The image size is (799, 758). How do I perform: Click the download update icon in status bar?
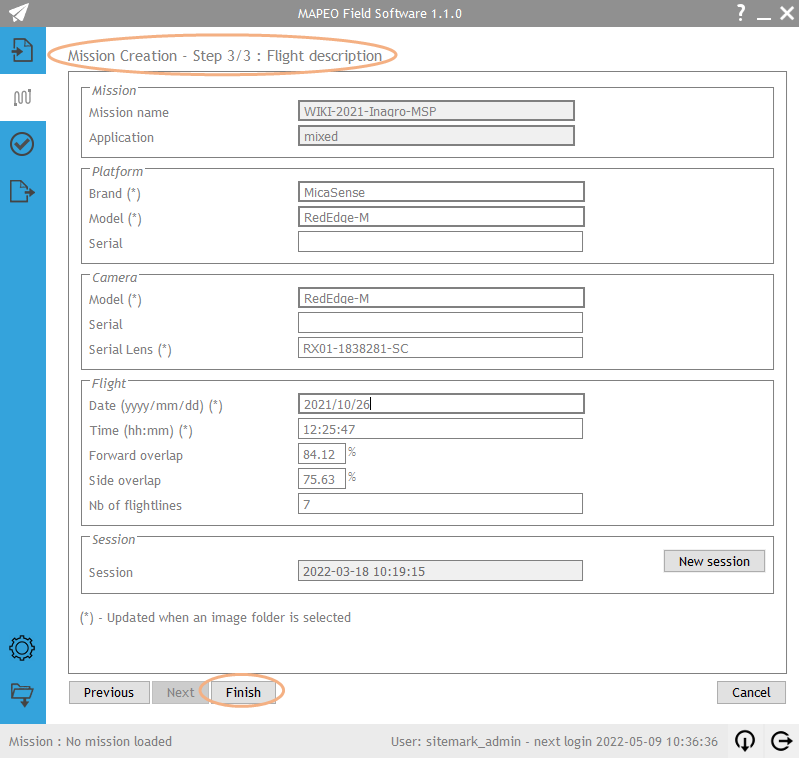click(745, 741)
